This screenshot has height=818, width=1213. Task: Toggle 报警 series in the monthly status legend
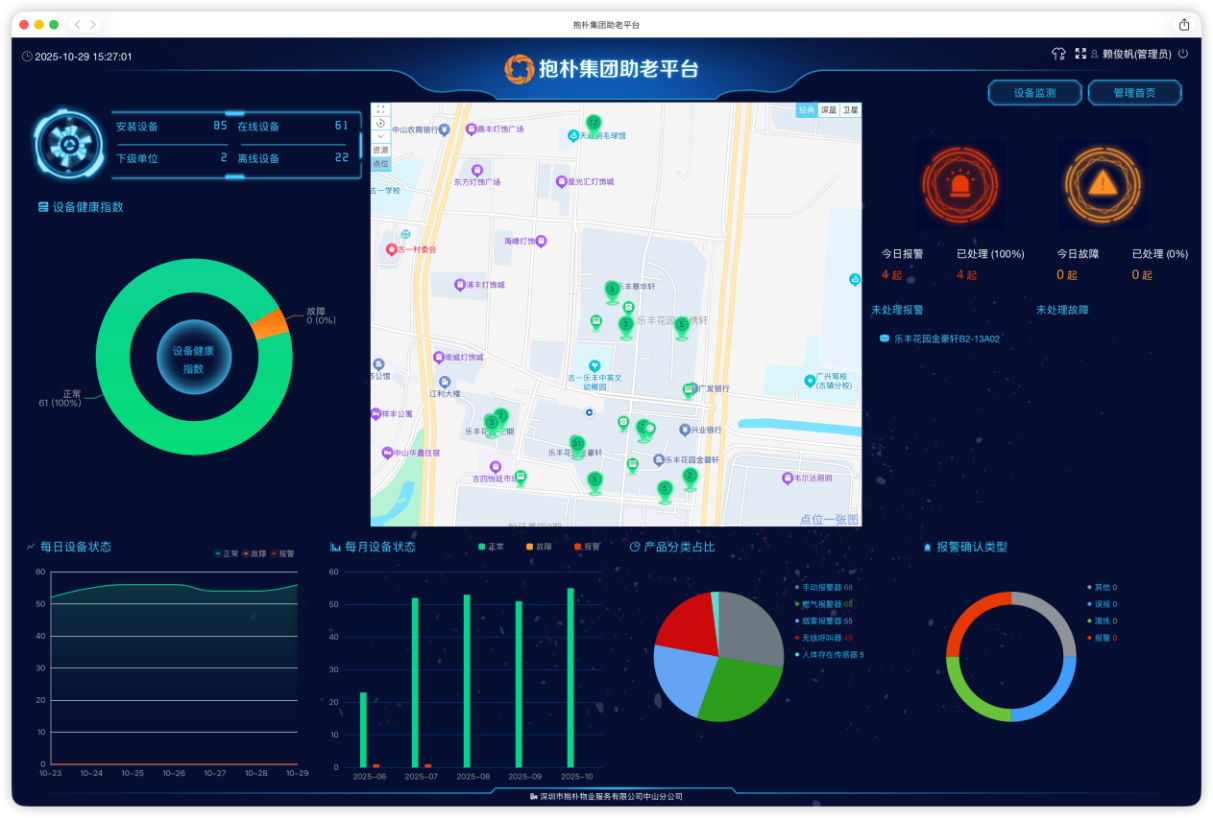(x=586, y=547)
